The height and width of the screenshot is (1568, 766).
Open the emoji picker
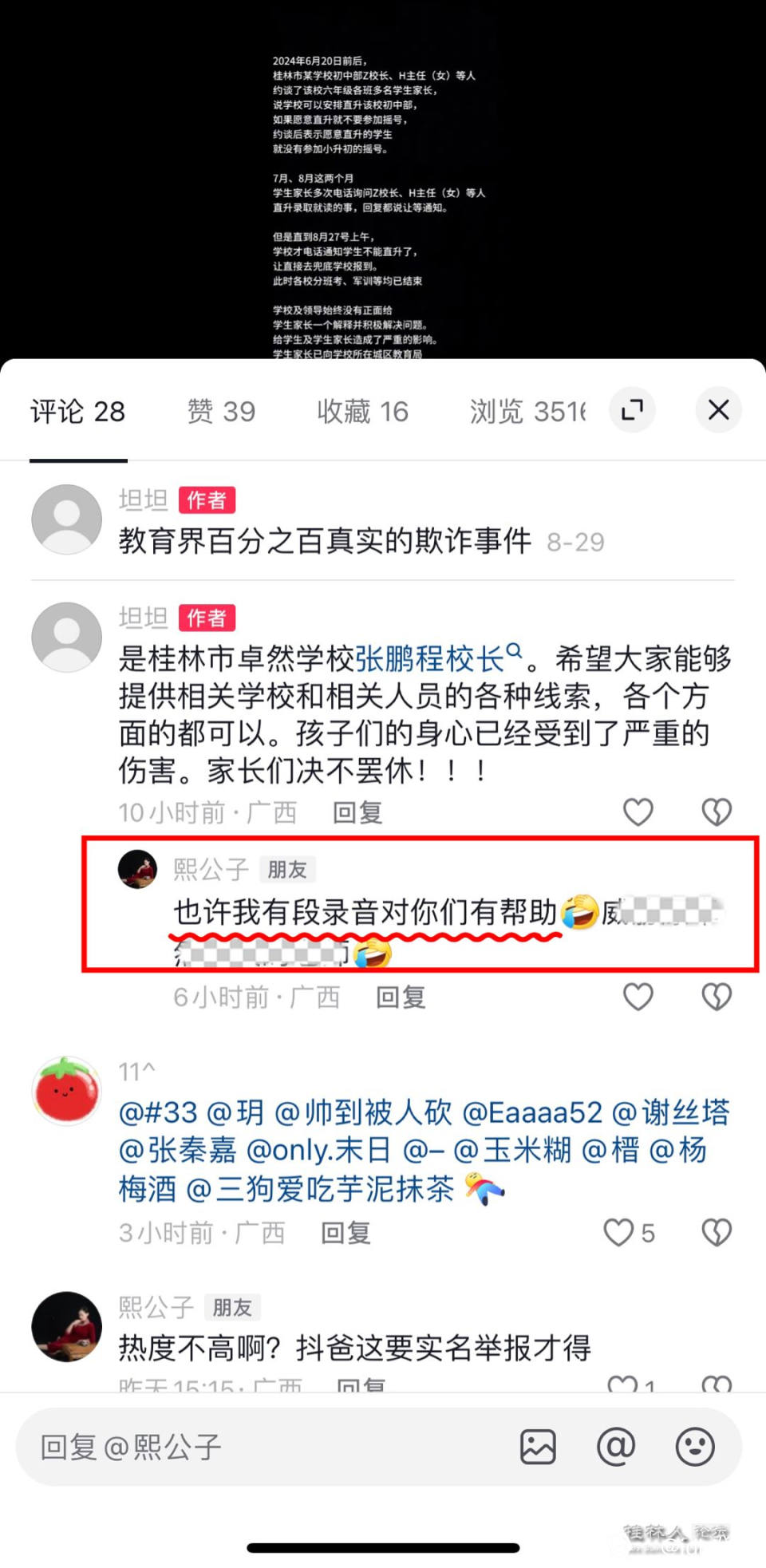[695, 1447]
